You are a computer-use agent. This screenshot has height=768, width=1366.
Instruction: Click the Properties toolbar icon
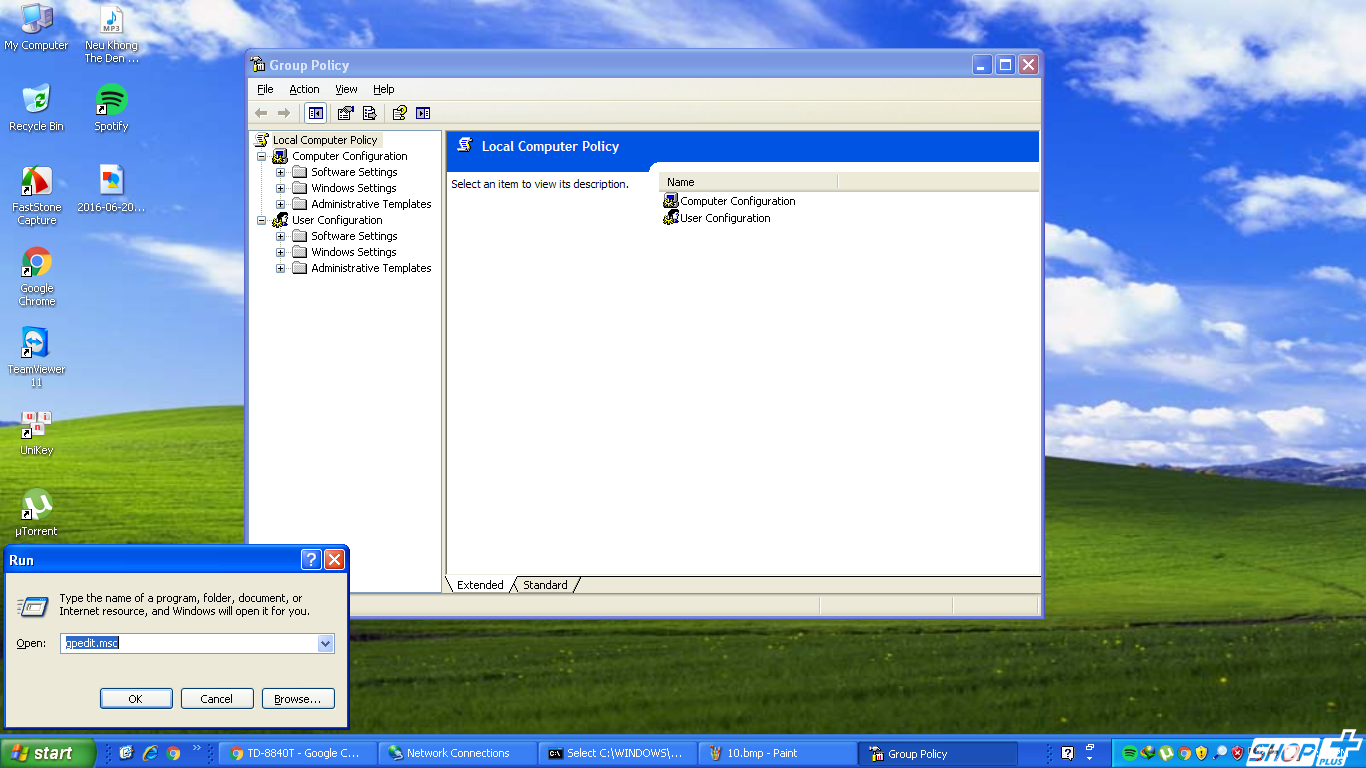pos(346,113)
